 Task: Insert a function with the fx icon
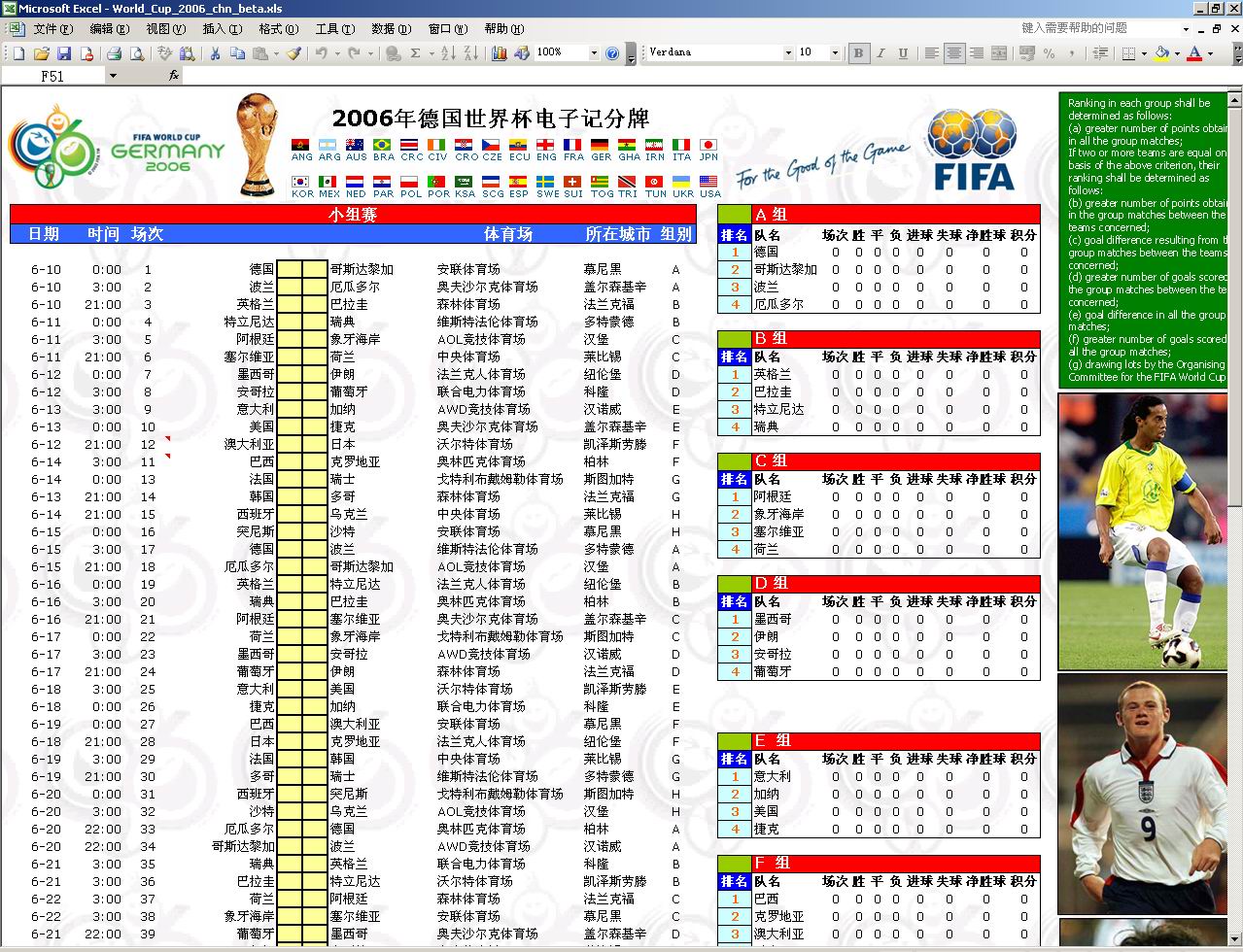coord(174,75)
